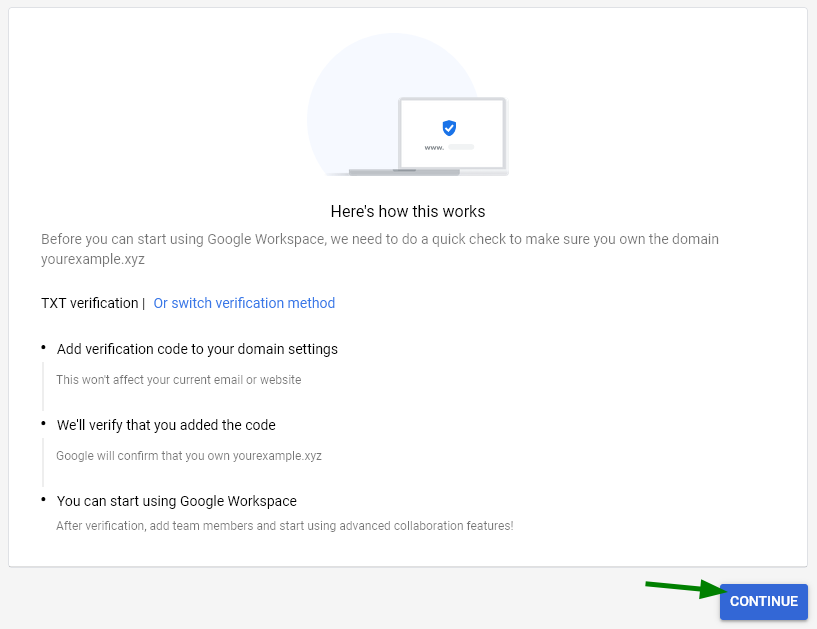Click the 'www.' text in the laptop illustration

pos(434,147)
